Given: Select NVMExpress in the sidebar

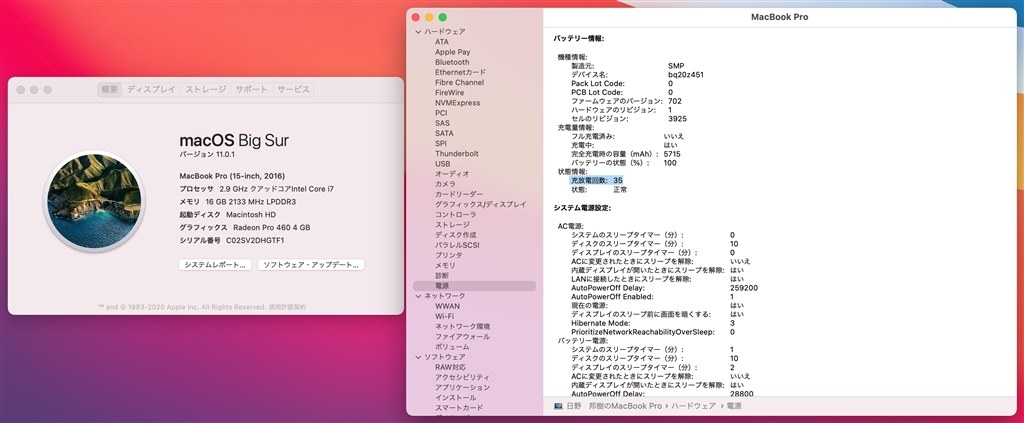Looking at the screenshot, I should 458,103.
